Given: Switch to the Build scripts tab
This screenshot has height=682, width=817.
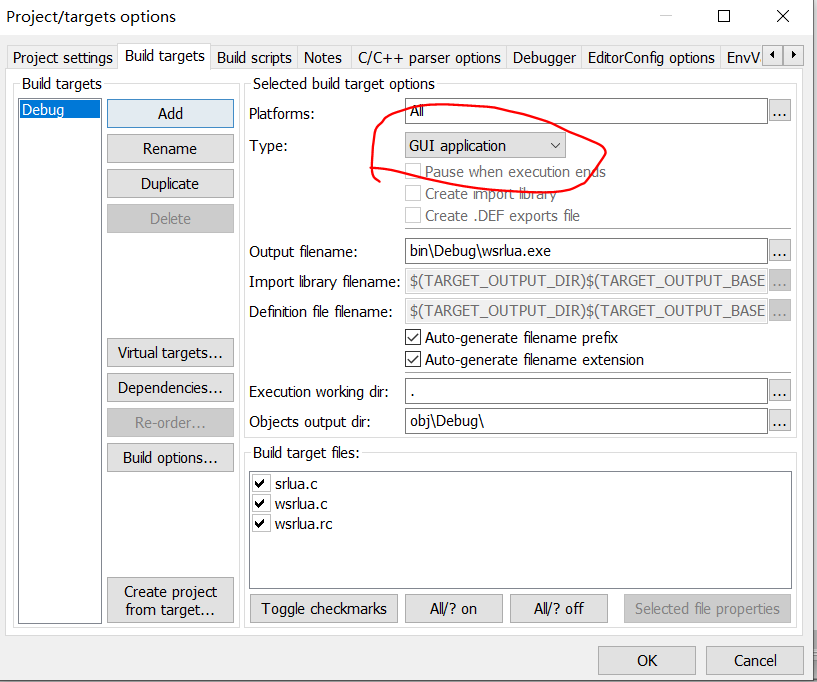Looking at the screenshot, I should tap(254, 57).
